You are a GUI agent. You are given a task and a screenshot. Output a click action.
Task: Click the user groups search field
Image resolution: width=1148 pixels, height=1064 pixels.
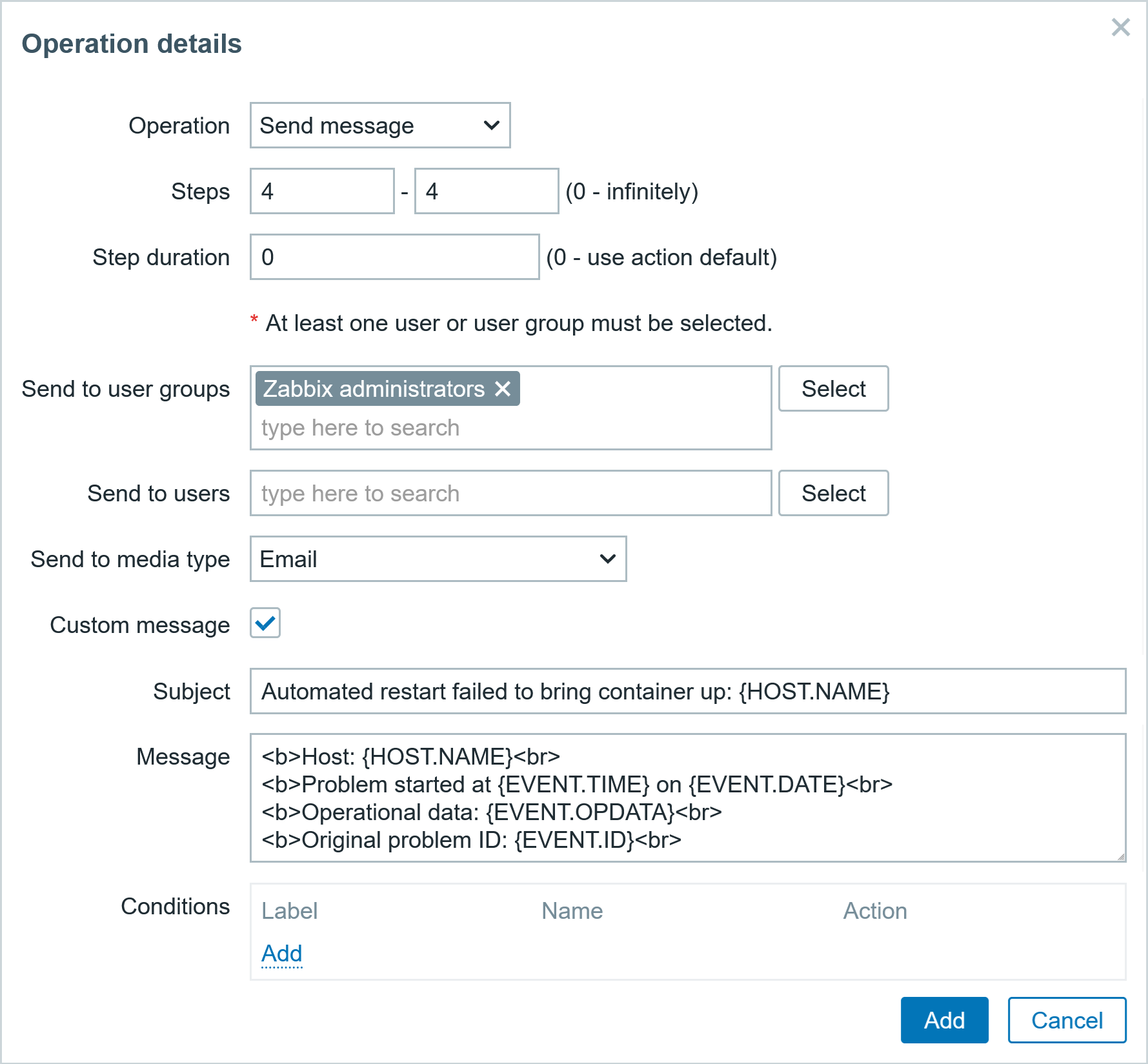[510, 428]
